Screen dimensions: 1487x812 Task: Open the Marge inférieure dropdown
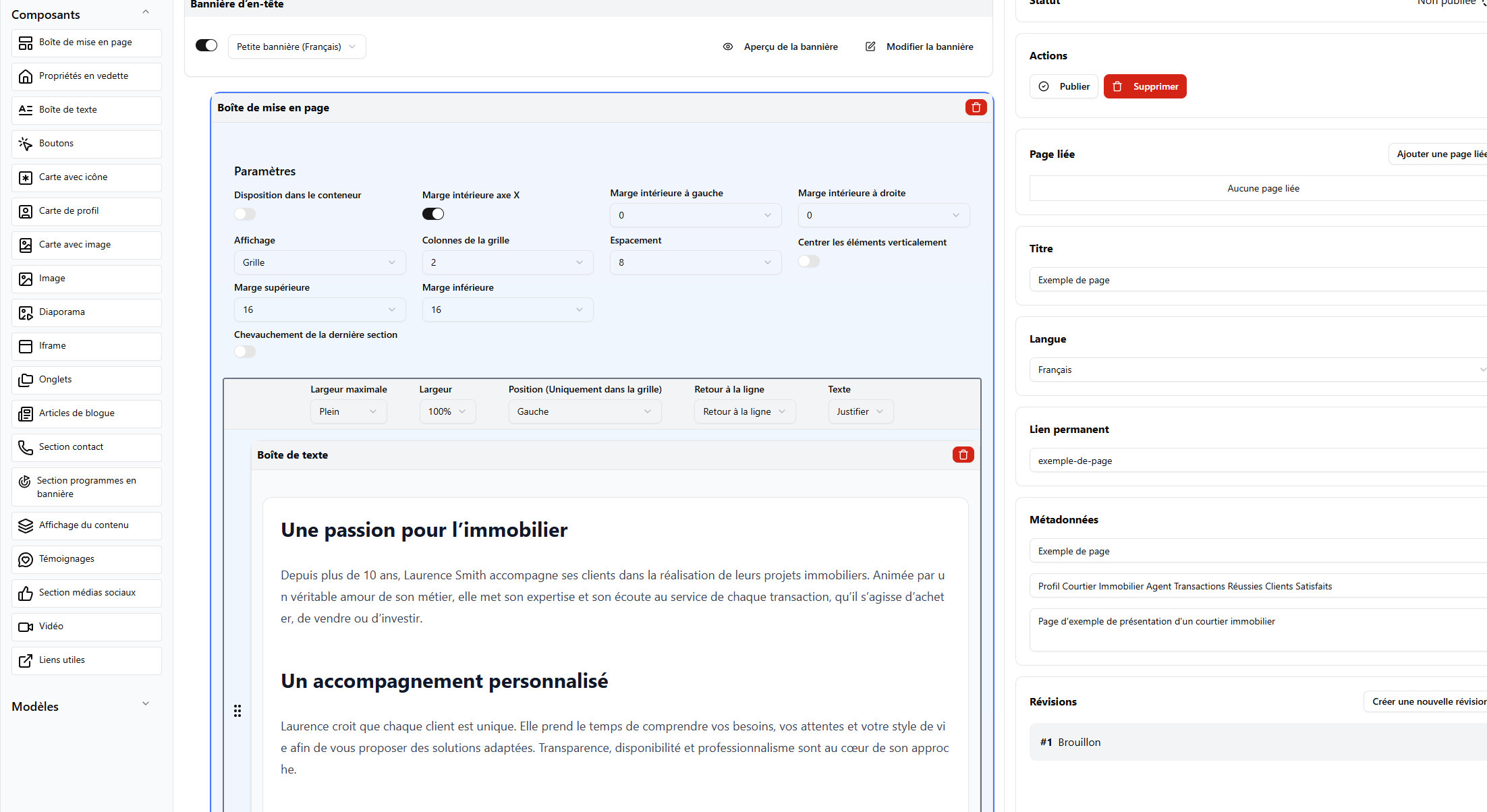click(x=508, y=310)
